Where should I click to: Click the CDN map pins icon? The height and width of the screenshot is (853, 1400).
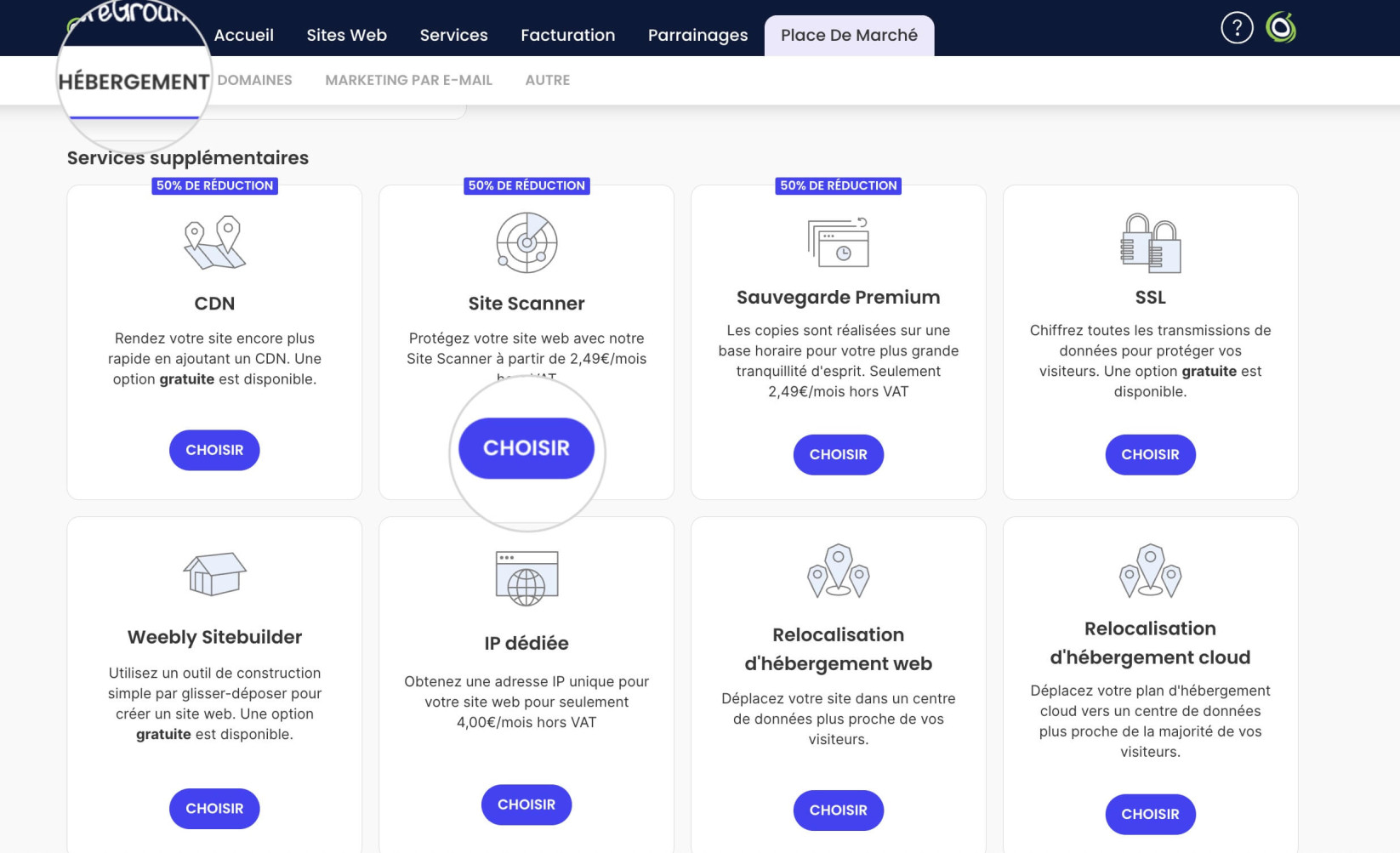pos(214,242)
